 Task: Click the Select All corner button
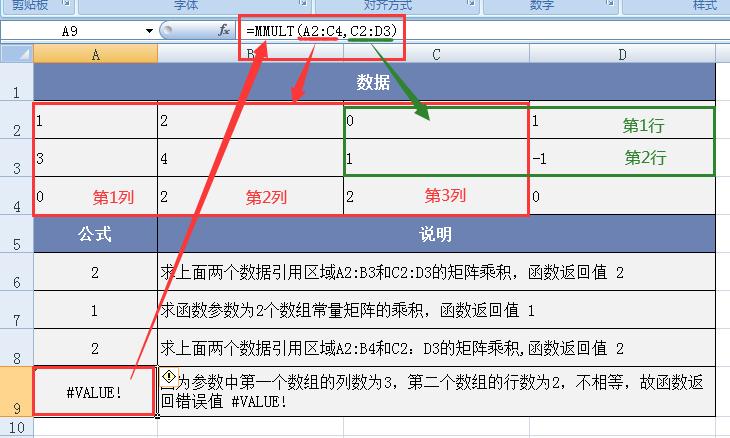(x=17, y=54)
